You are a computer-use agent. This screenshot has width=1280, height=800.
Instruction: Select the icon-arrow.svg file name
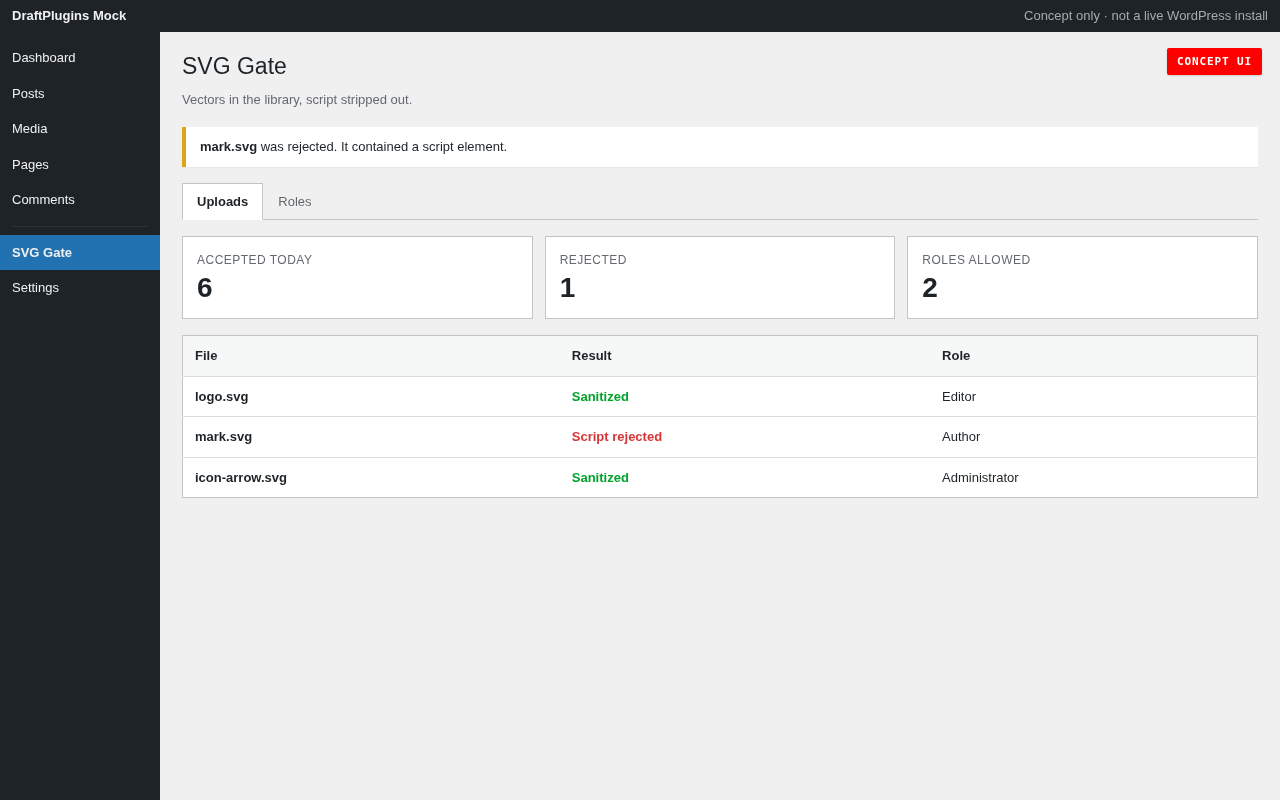tap(241, 478)
